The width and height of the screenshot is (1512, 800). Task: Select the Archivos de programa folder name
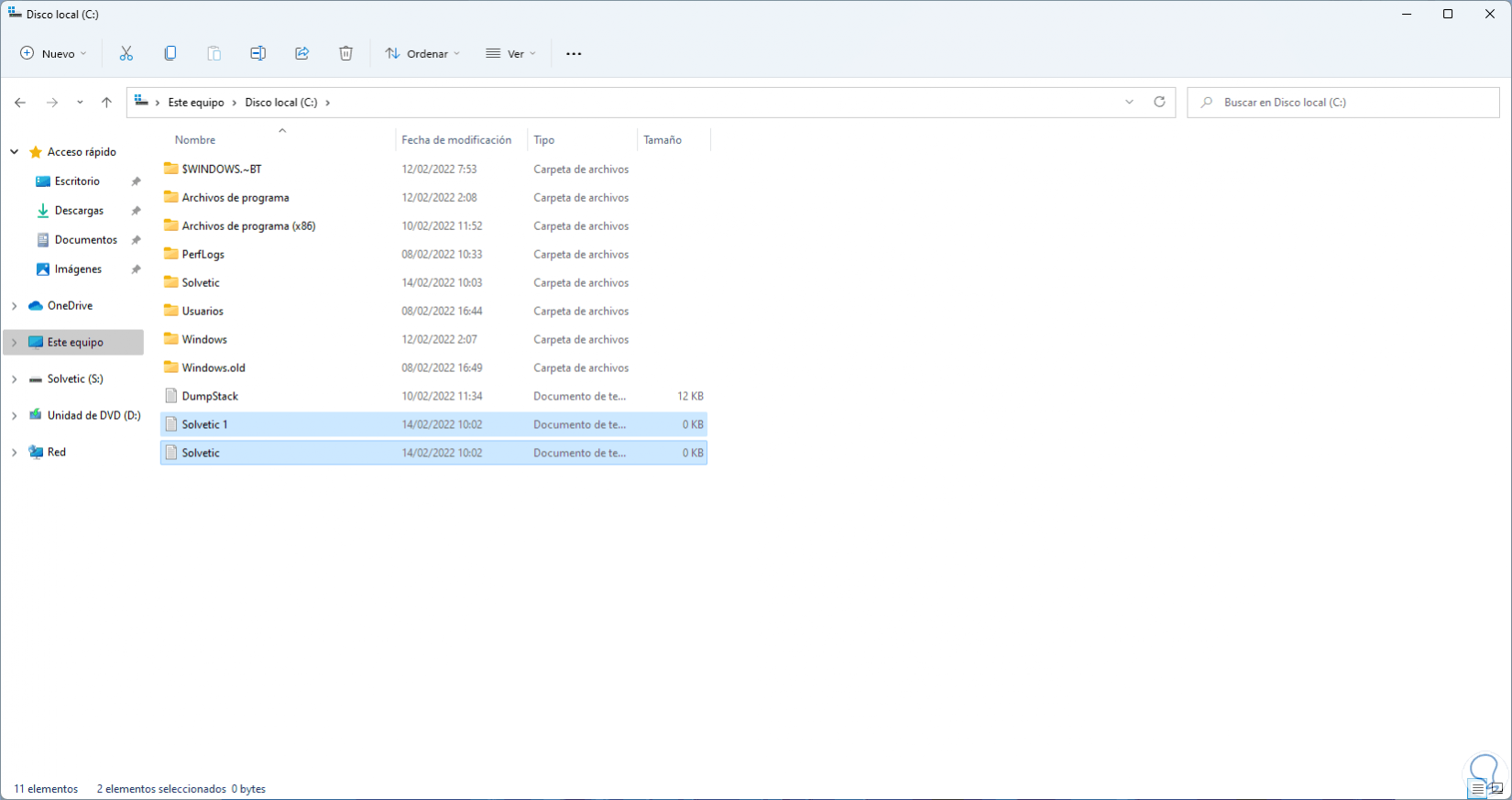pyautogui.click(x=236, y=198)
